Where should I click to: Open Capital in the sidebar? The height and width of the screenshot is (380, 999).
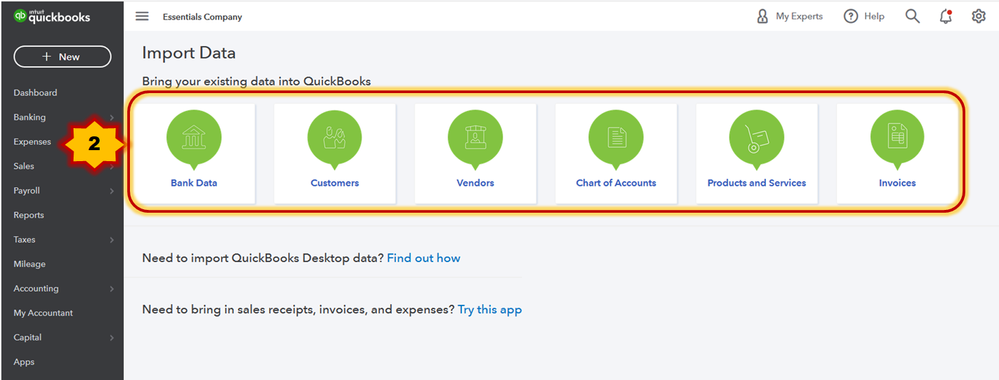(x=27, y=337)
